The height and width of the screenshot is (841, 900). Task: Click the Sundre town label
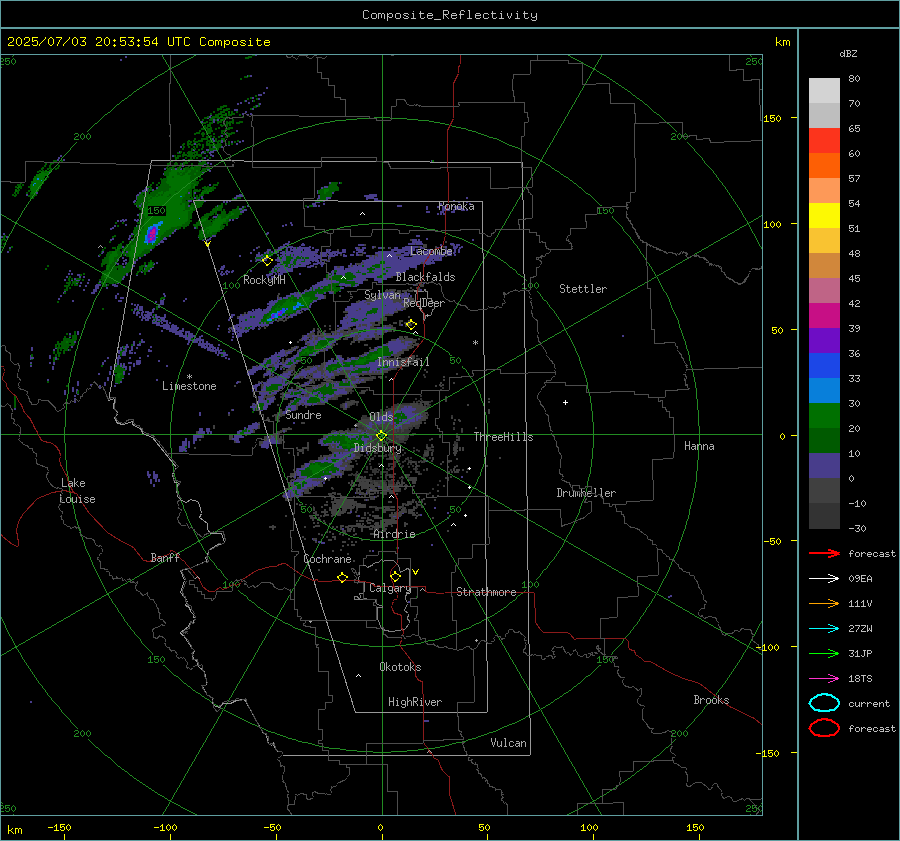pyautogui.click(x=303, y=414)
